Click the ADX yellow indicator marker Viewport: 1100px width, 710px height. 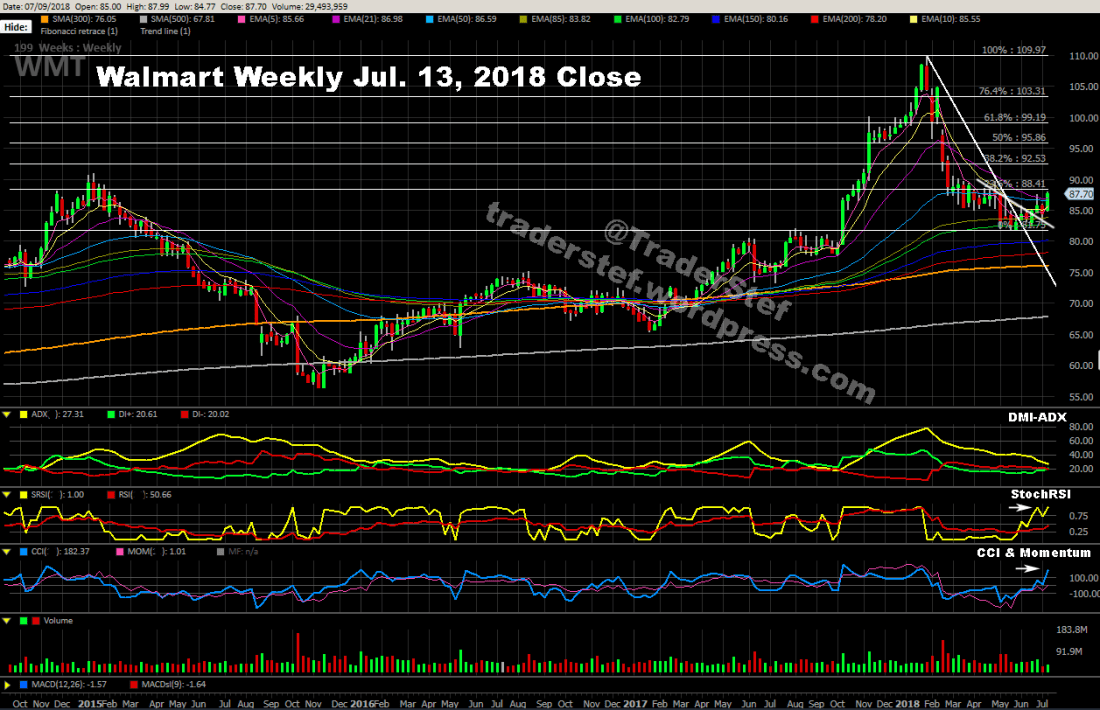coord(24,412)
